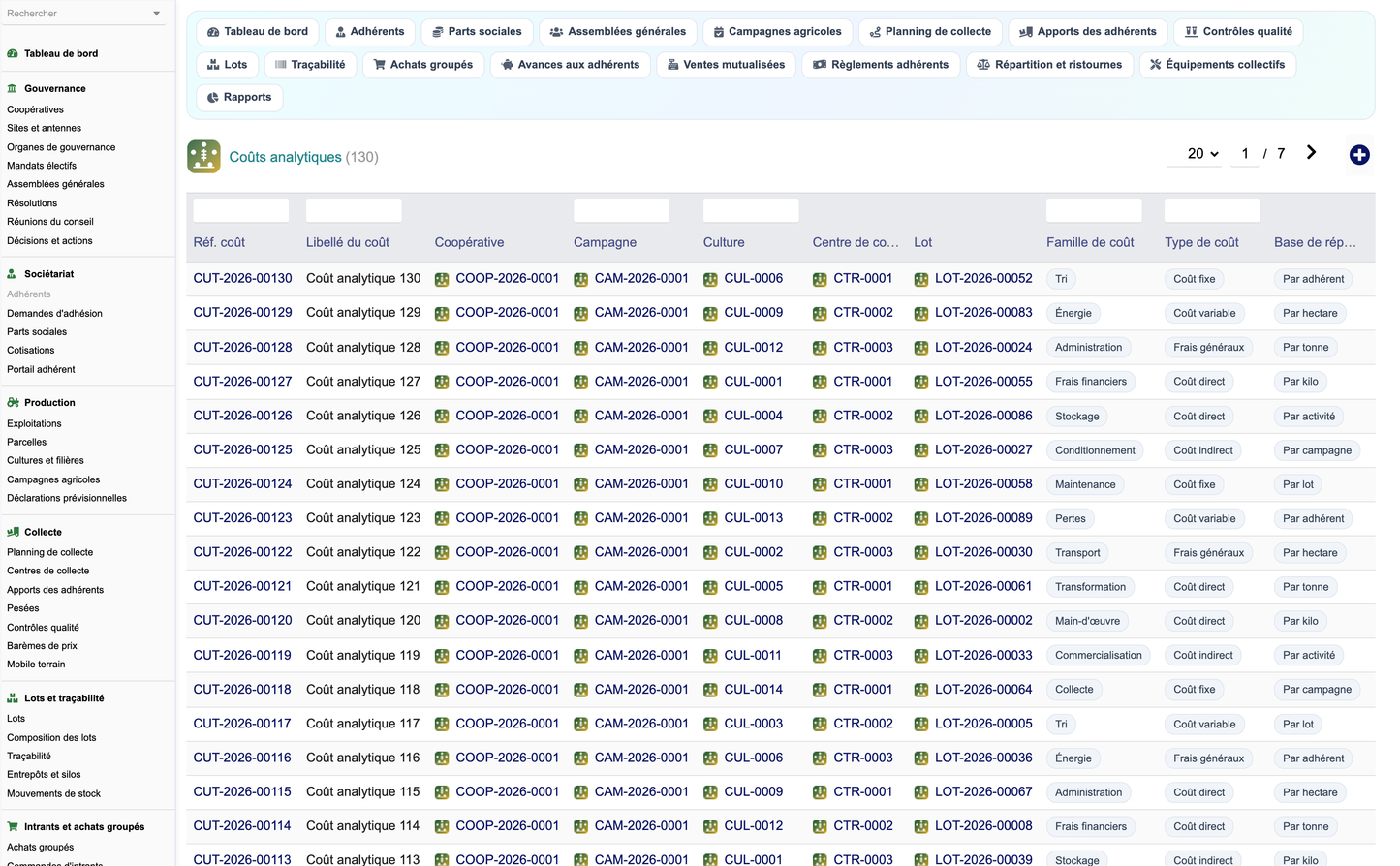Click the icon beside LOT-2026-00052

coord(920,279)
